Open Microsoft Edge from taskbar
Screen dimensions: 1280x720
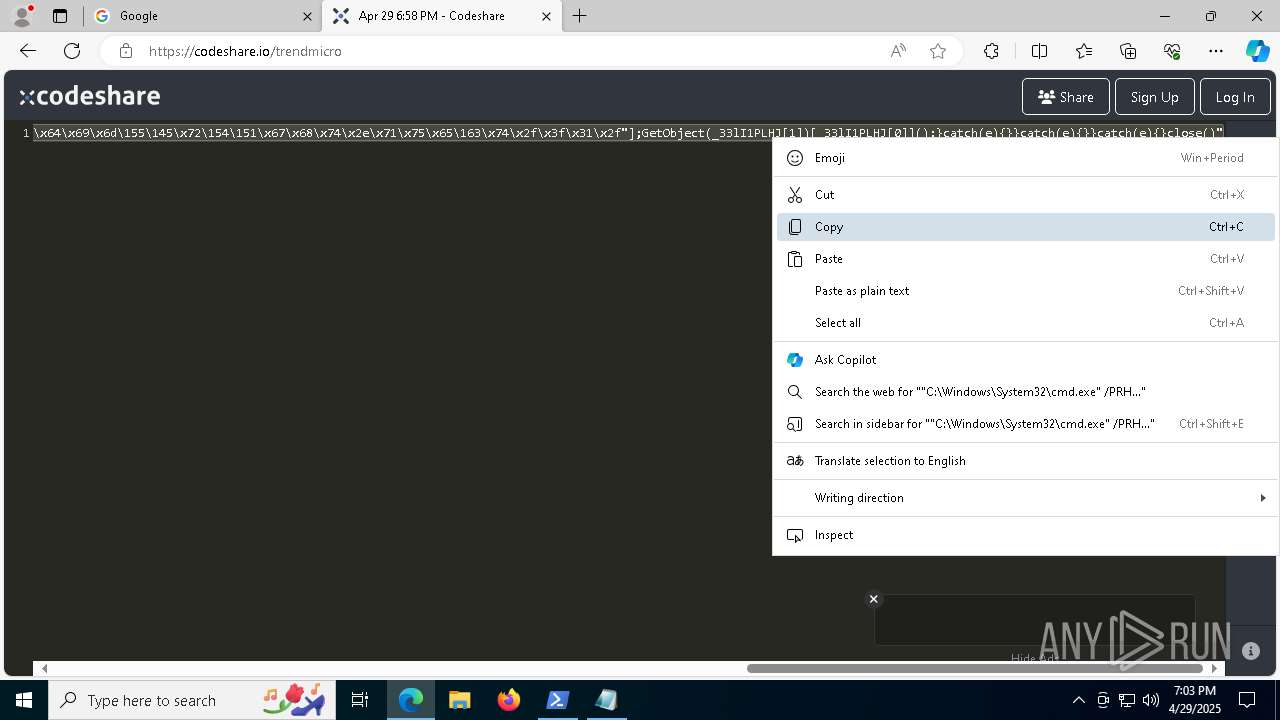tap(411, 700)
